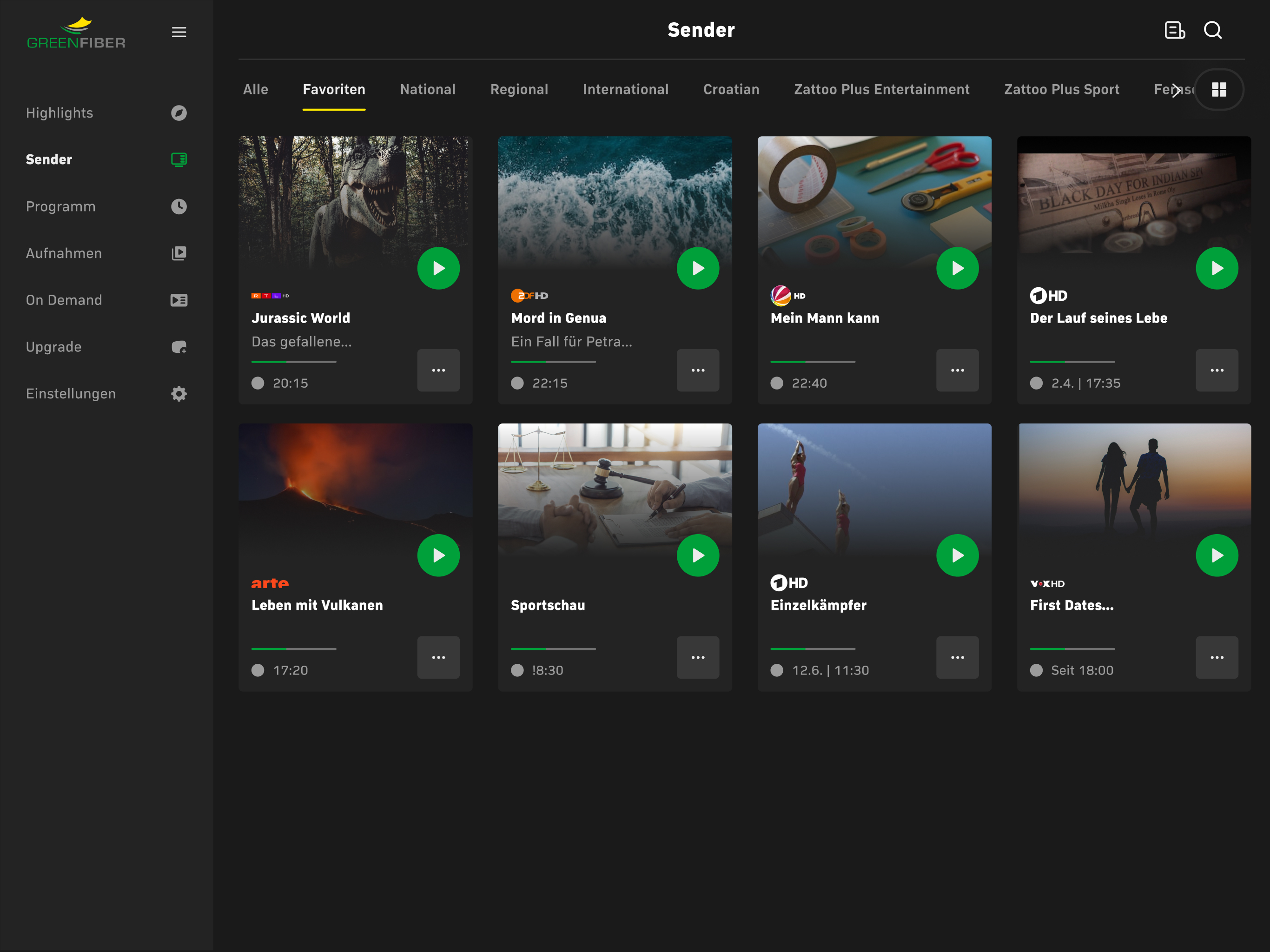This screenshot has height=952, width=1270.
Task: Click the Sender TV icon
Action: tap(179, 159)
